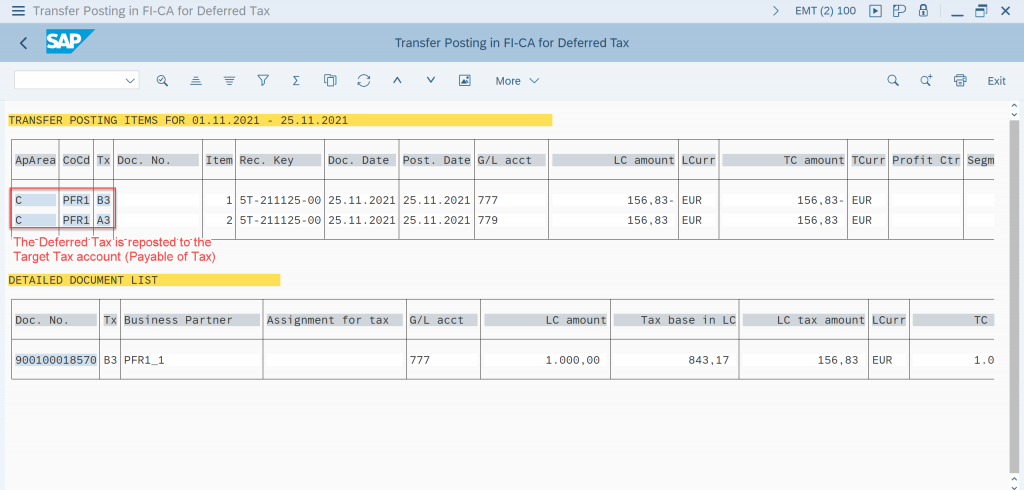The height and width of the screenshot is (490, 1024).
Task: Click the Doc. Date column header
Action: tap(361, 160)
